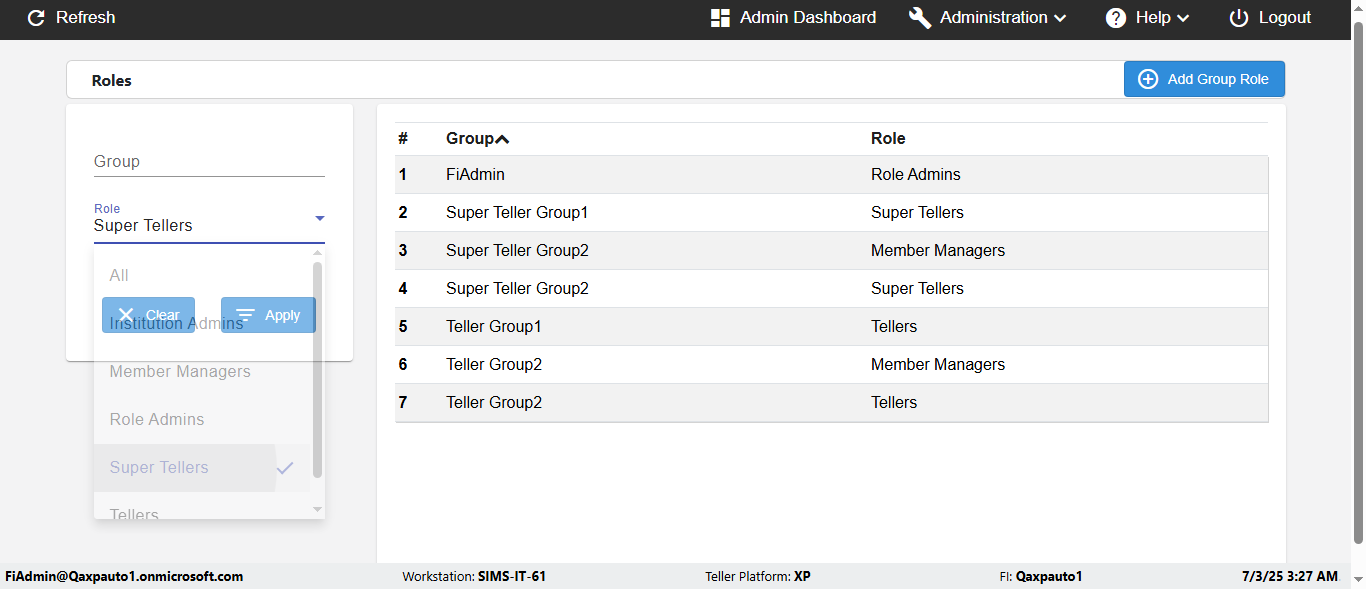Image resolution: width=1366 pixels, height=589 pixels.
Task: Click the Logout power icon
Action: click(1239, 18)
